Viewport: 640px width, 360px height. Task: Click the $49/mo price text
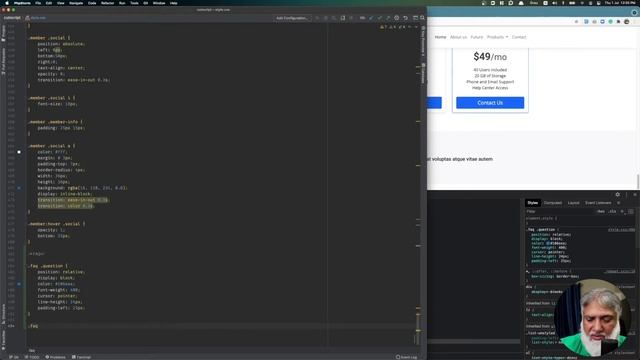point(490,57)
